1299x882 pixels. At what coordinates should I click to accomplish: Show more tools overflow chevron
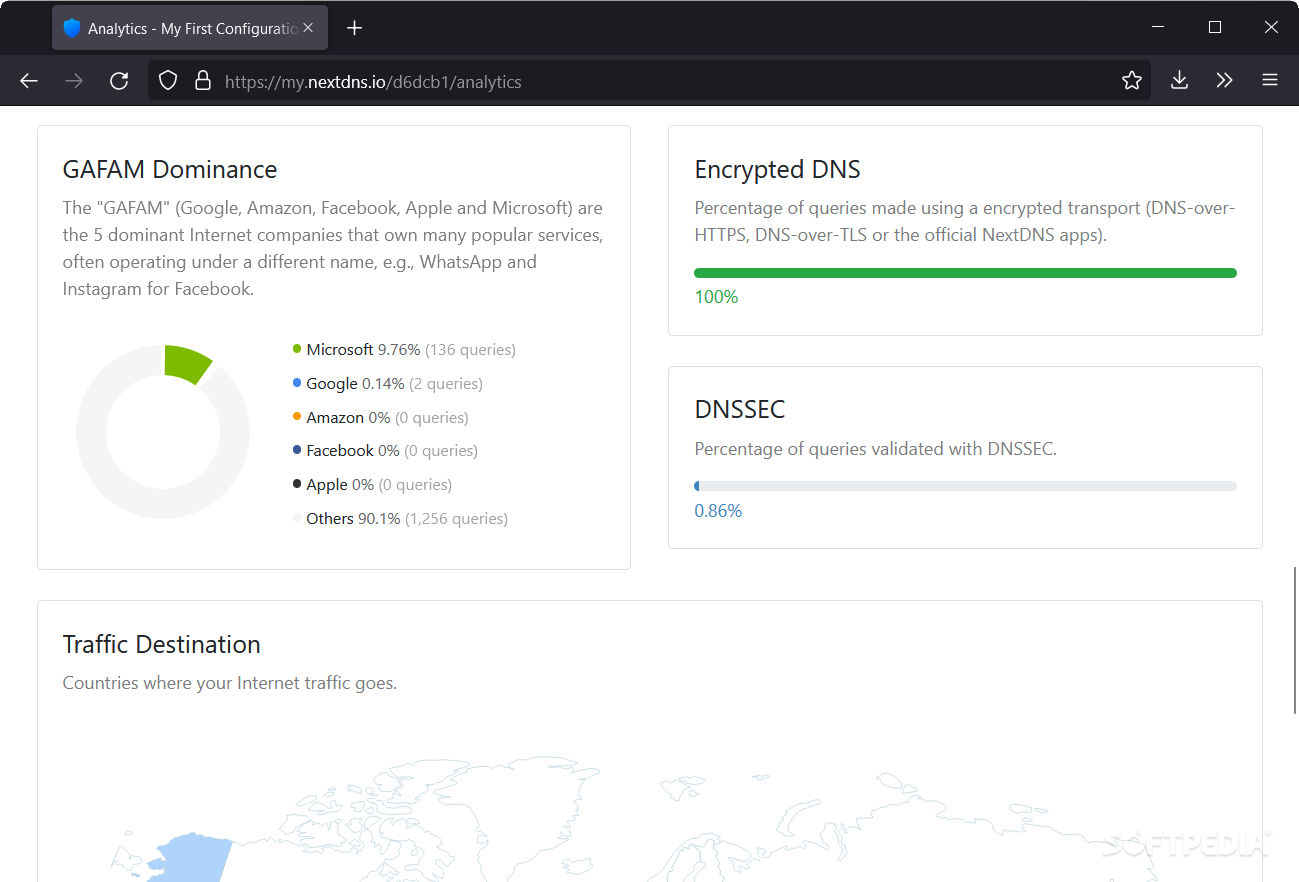[x=1225, y=81]
